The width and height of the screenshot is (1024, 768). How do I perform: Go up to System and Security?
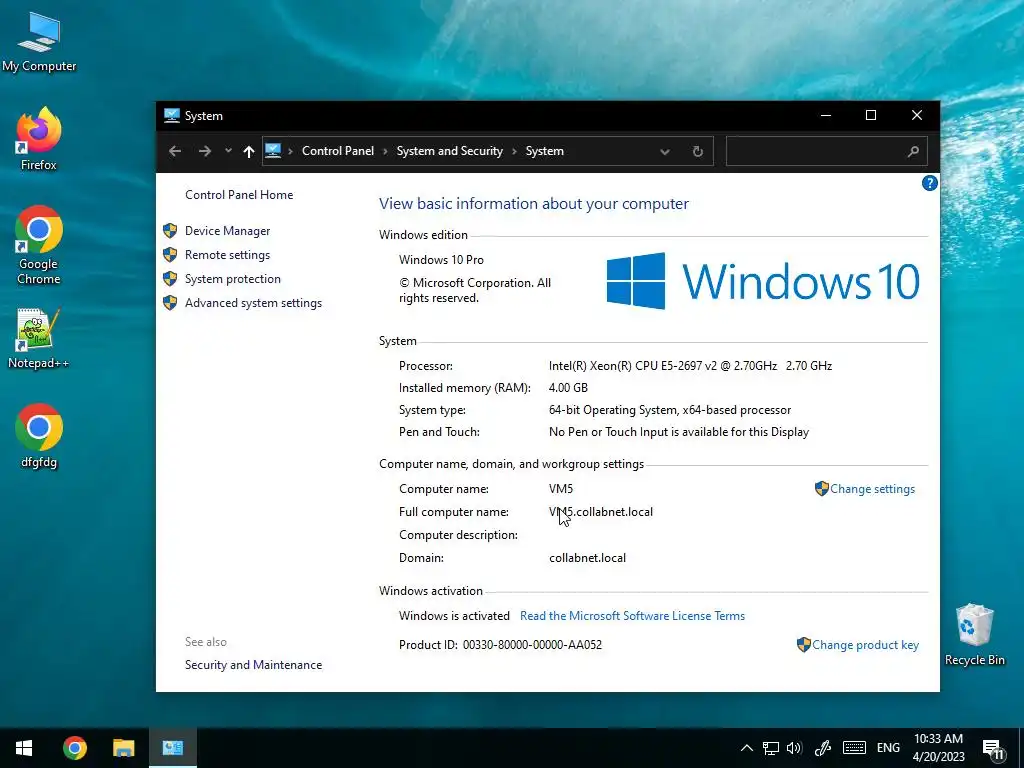coord(248,151)
